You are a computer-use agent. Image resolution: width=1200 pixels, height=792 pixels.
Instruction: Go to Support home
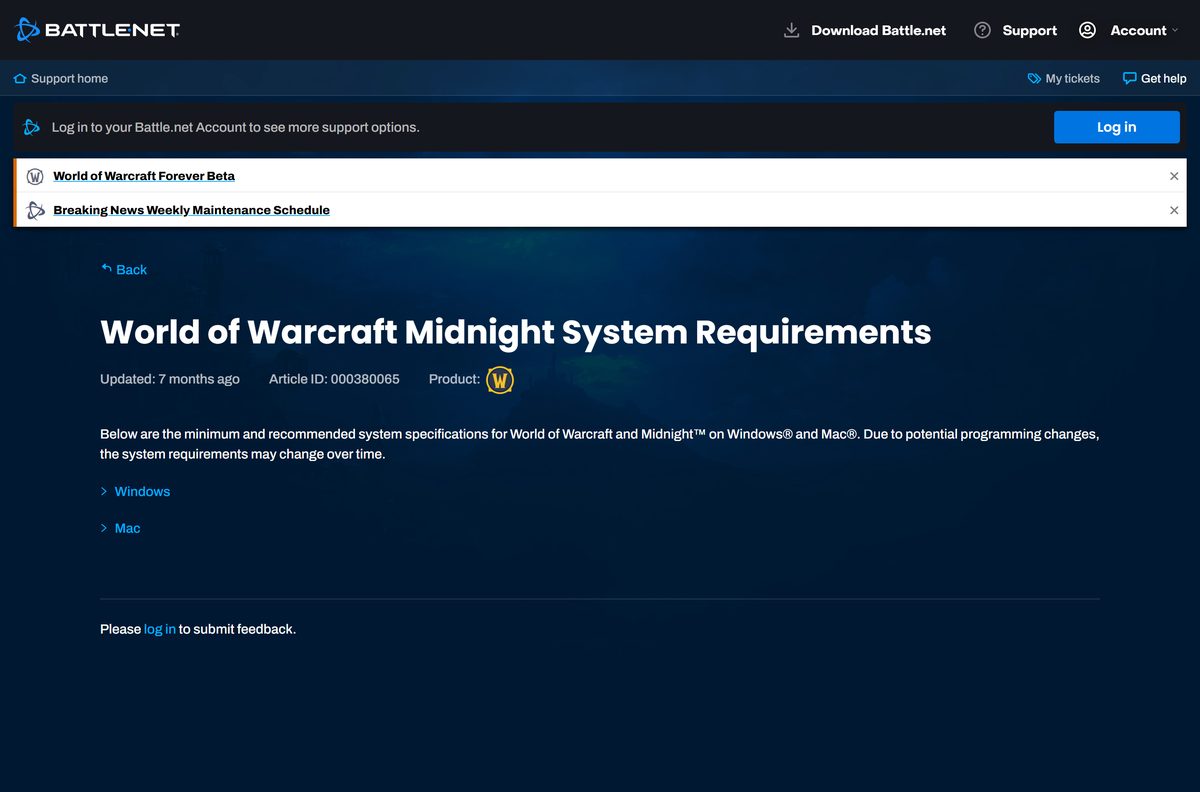69,78
